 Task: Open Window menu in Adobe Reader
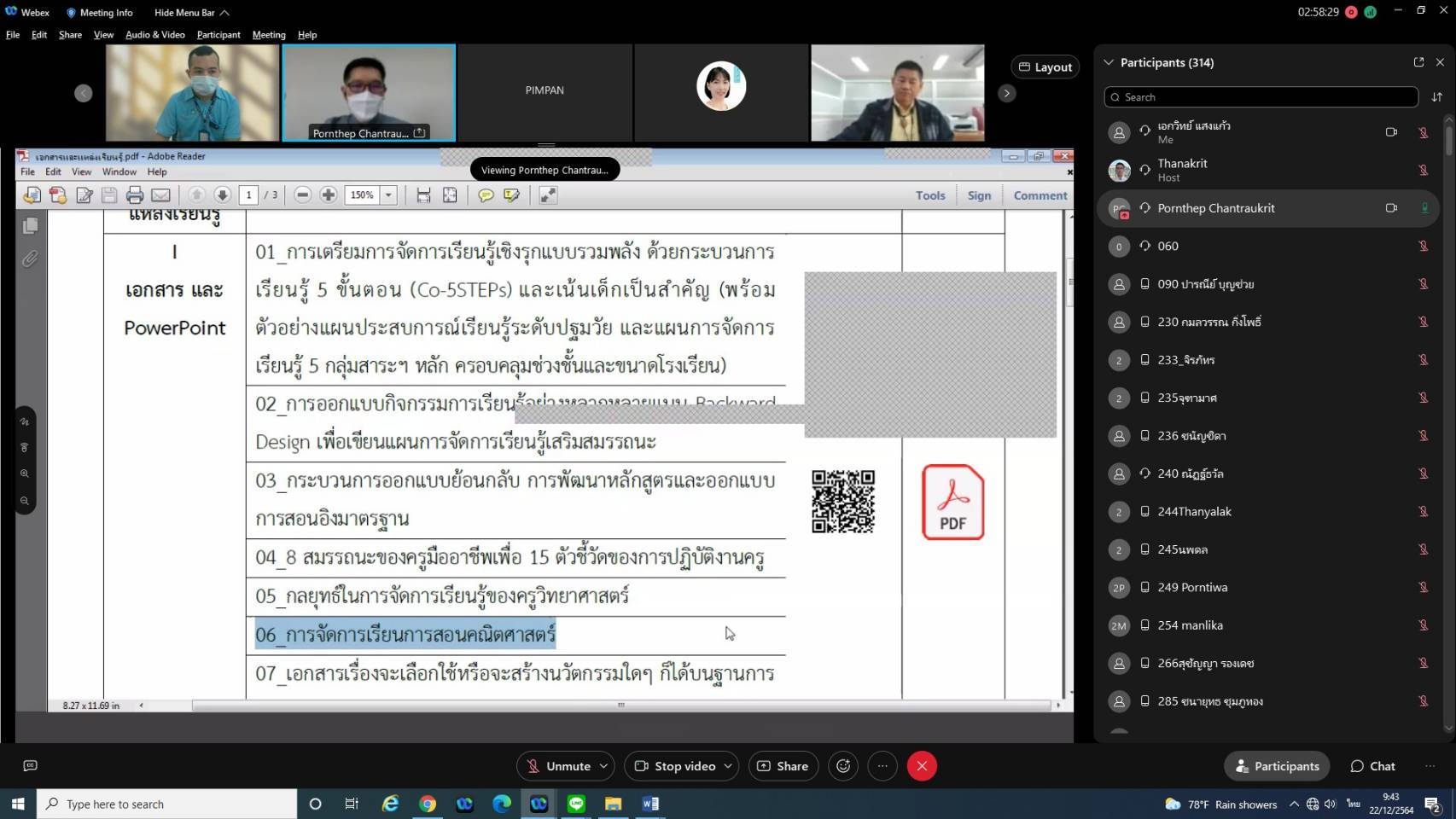point(119,171)
